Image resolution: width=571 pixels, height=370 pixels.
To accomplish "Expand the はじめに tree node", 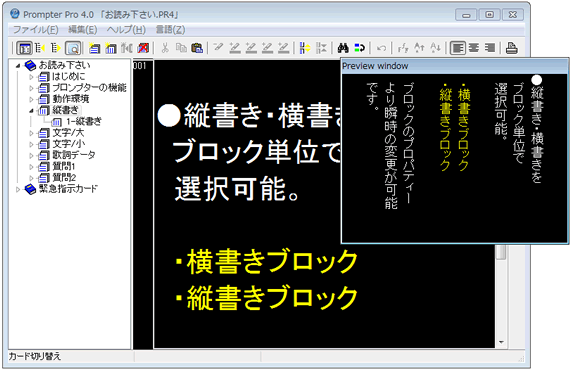I will (31, 77).
